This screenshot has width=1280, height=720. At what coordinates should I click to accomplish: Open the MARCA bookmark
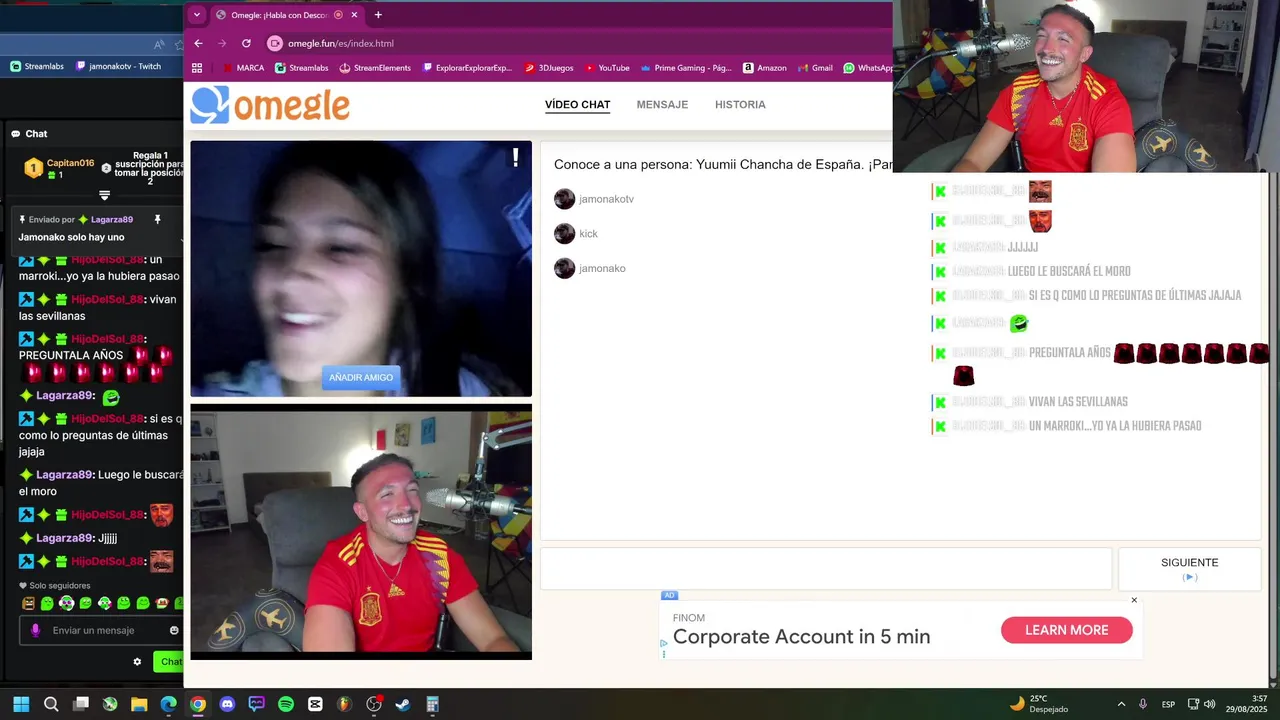click(243, 68)
